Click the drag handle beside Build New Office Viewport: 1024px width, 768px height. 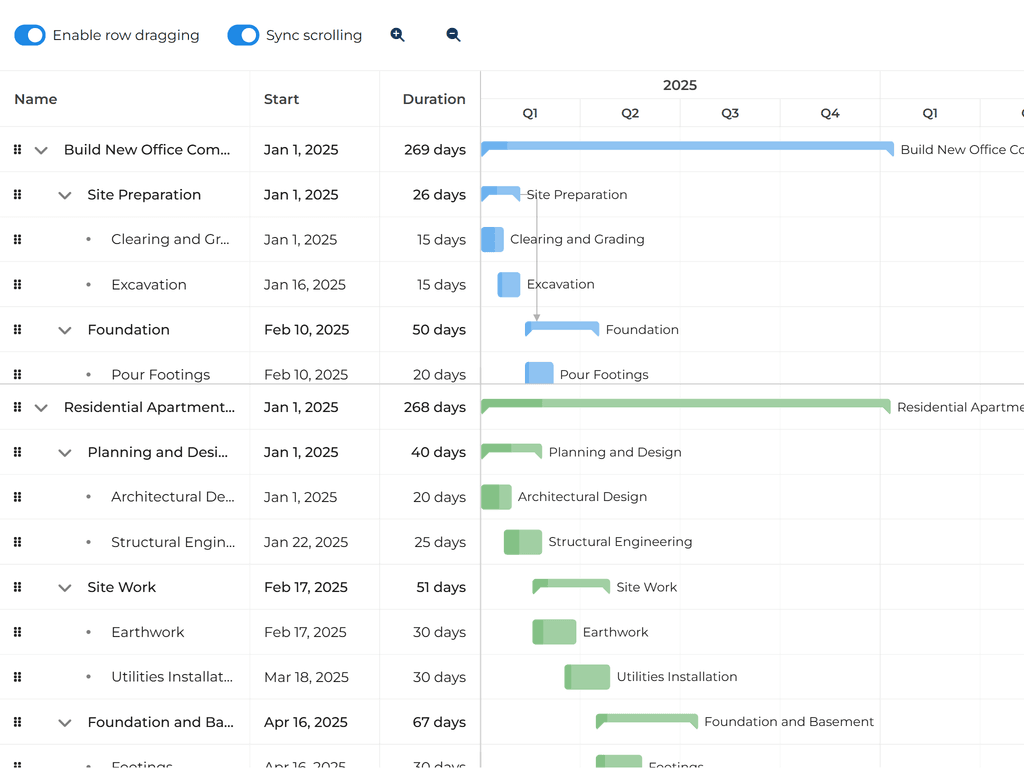point(17,149)
